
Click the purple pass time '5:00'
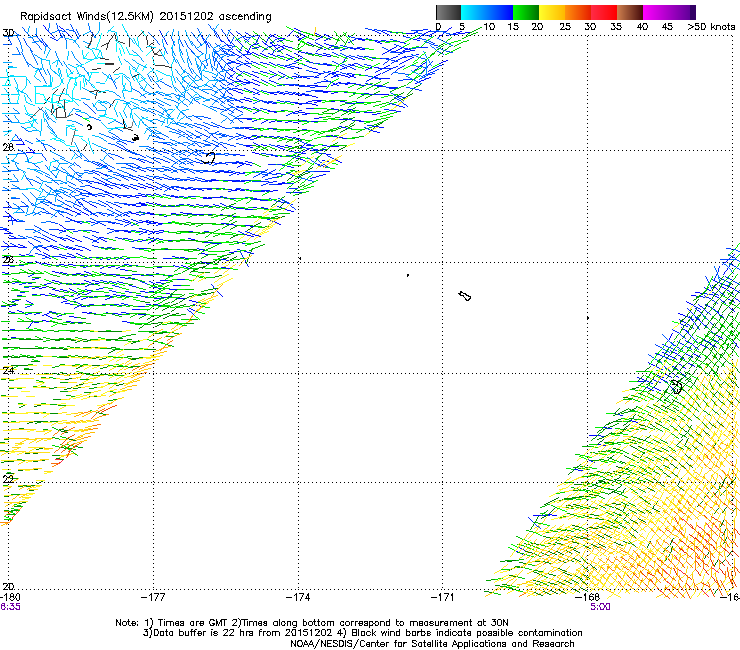pos(600,607)
